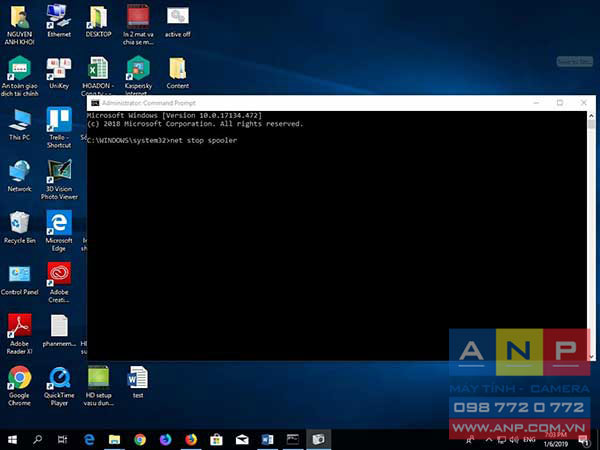Switch ENG input language indicator
The image size is (600, 450).
tap(529, 440)
